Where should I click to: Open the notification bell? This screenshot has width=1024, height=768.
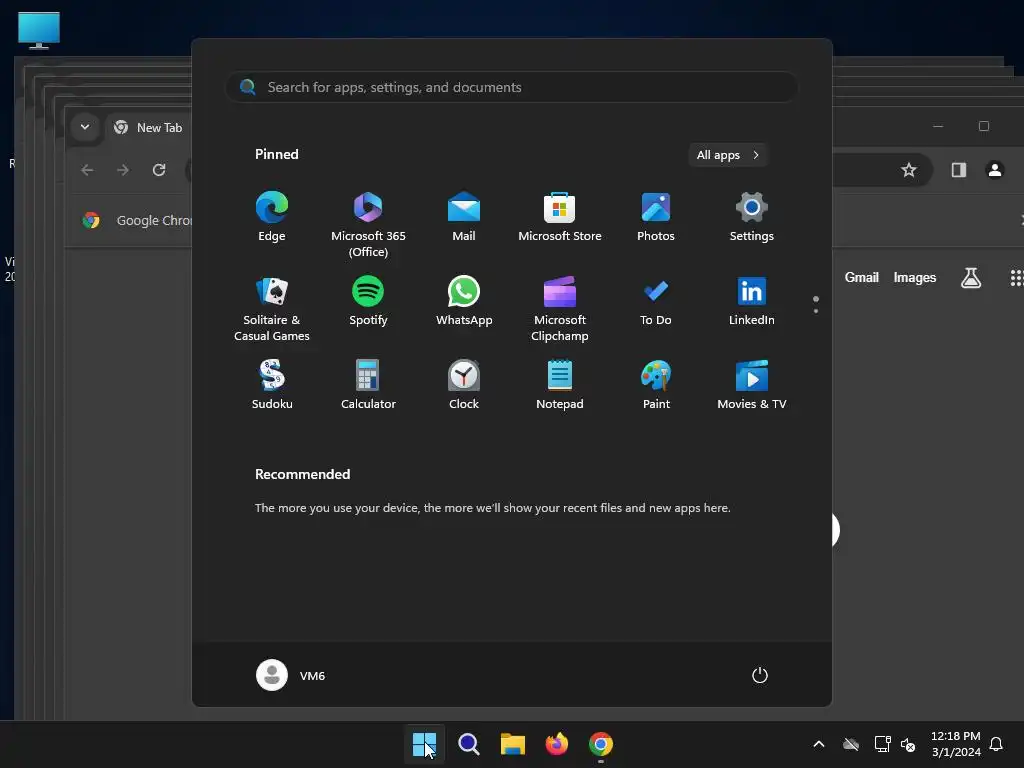coord(996,744)
